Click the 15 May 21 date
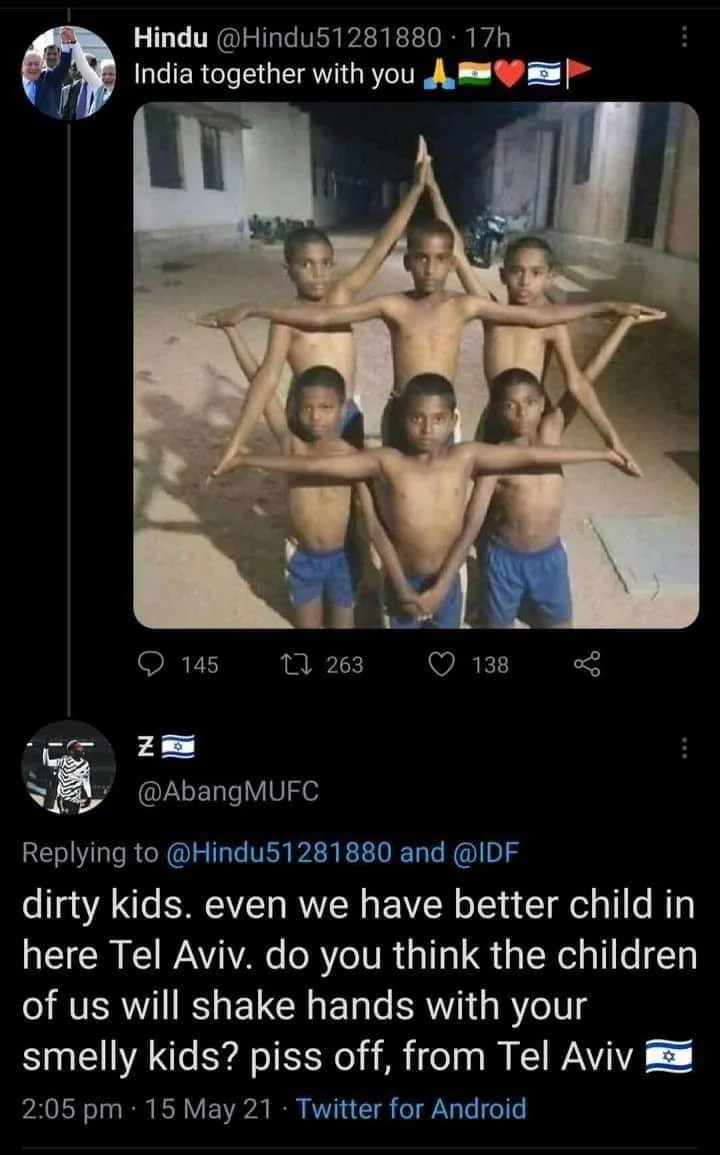Image resolution: width=720 pixels, height=1155 pixels. pyautogui.click(x=209, y=1109)
